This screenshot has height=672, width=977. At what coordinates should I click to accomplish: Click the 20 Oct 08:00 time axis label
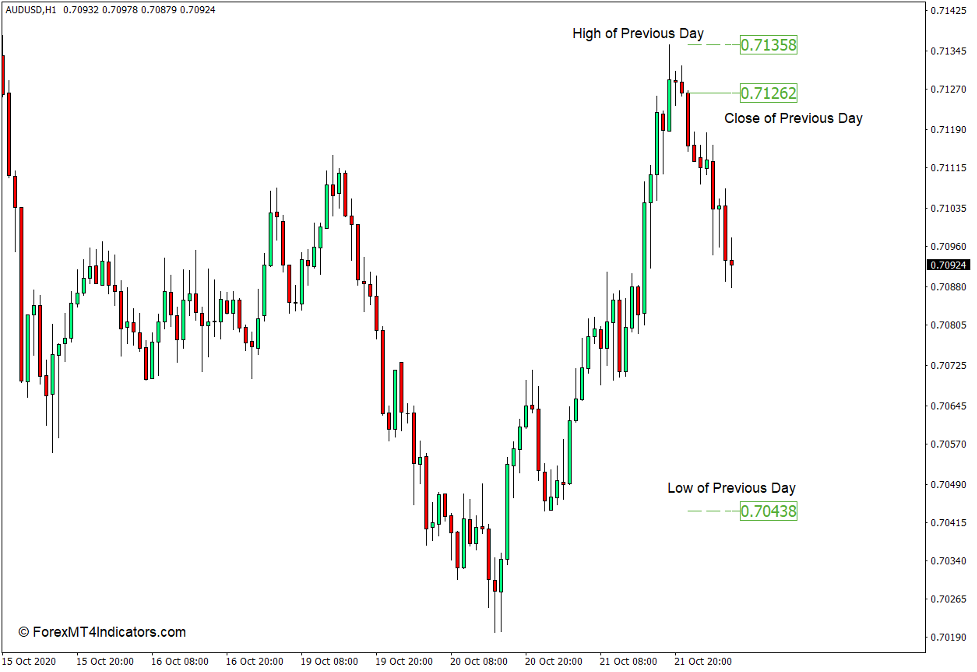coord(478,660)
